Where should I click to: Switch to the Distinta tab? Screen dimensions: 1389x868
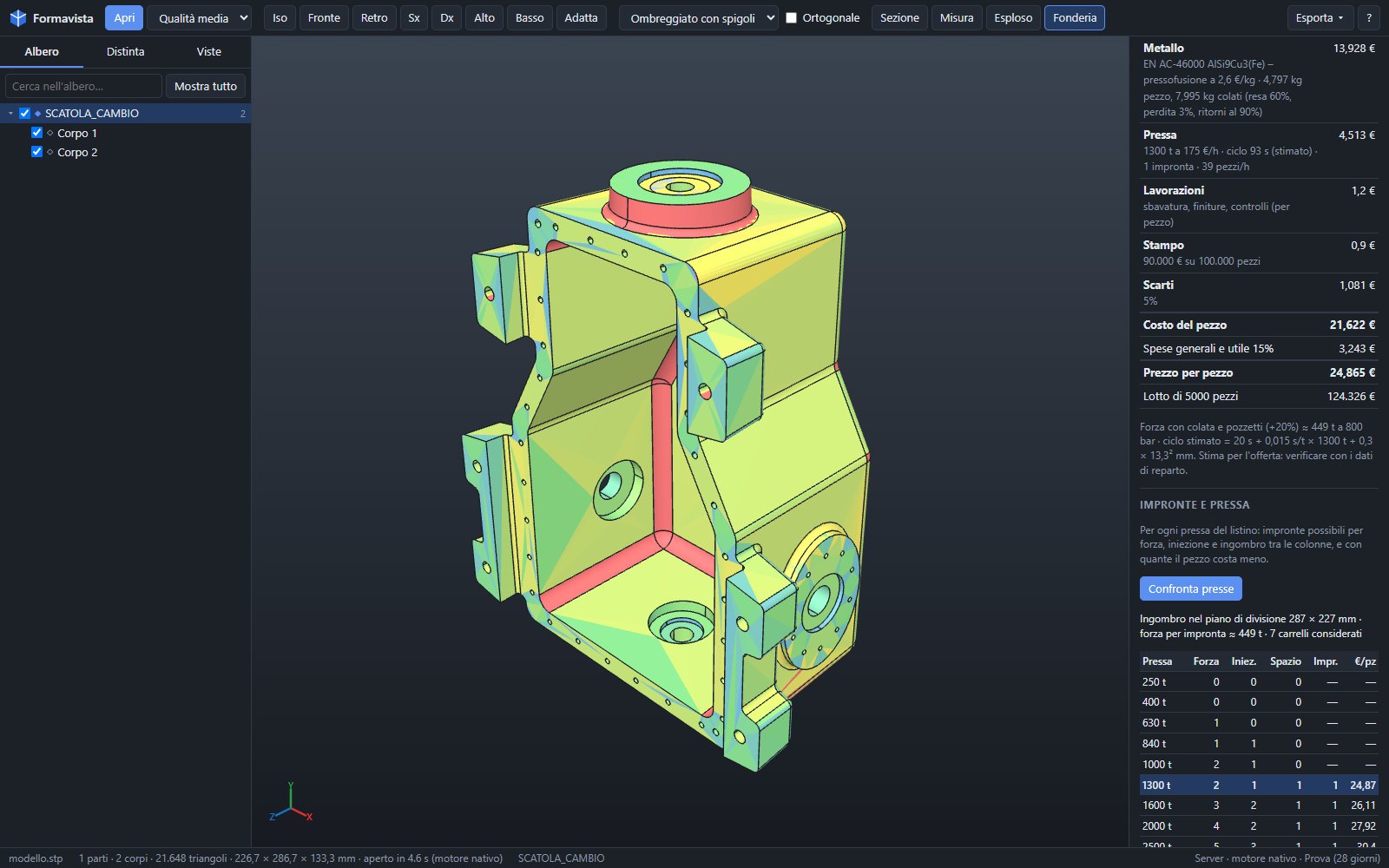tap(125, 52)
